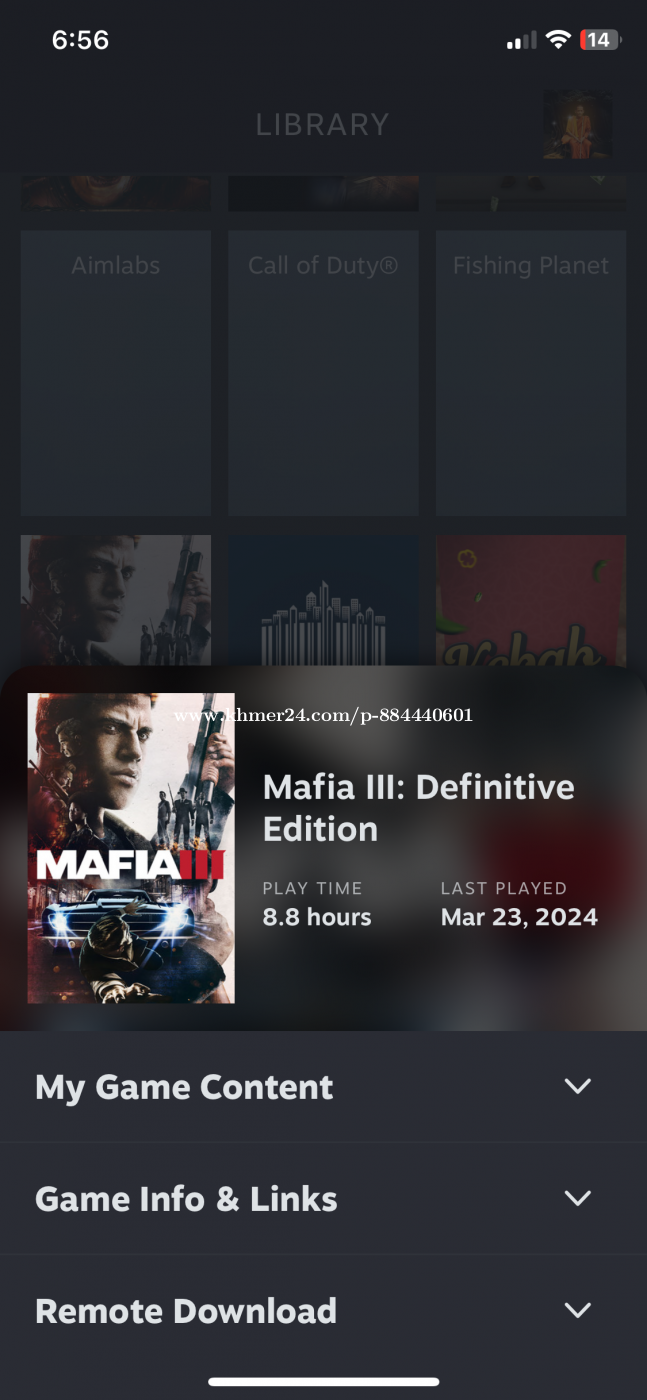
Task: Tap the Mafia III: Definitive Edition title
Action: pos(418,808)
